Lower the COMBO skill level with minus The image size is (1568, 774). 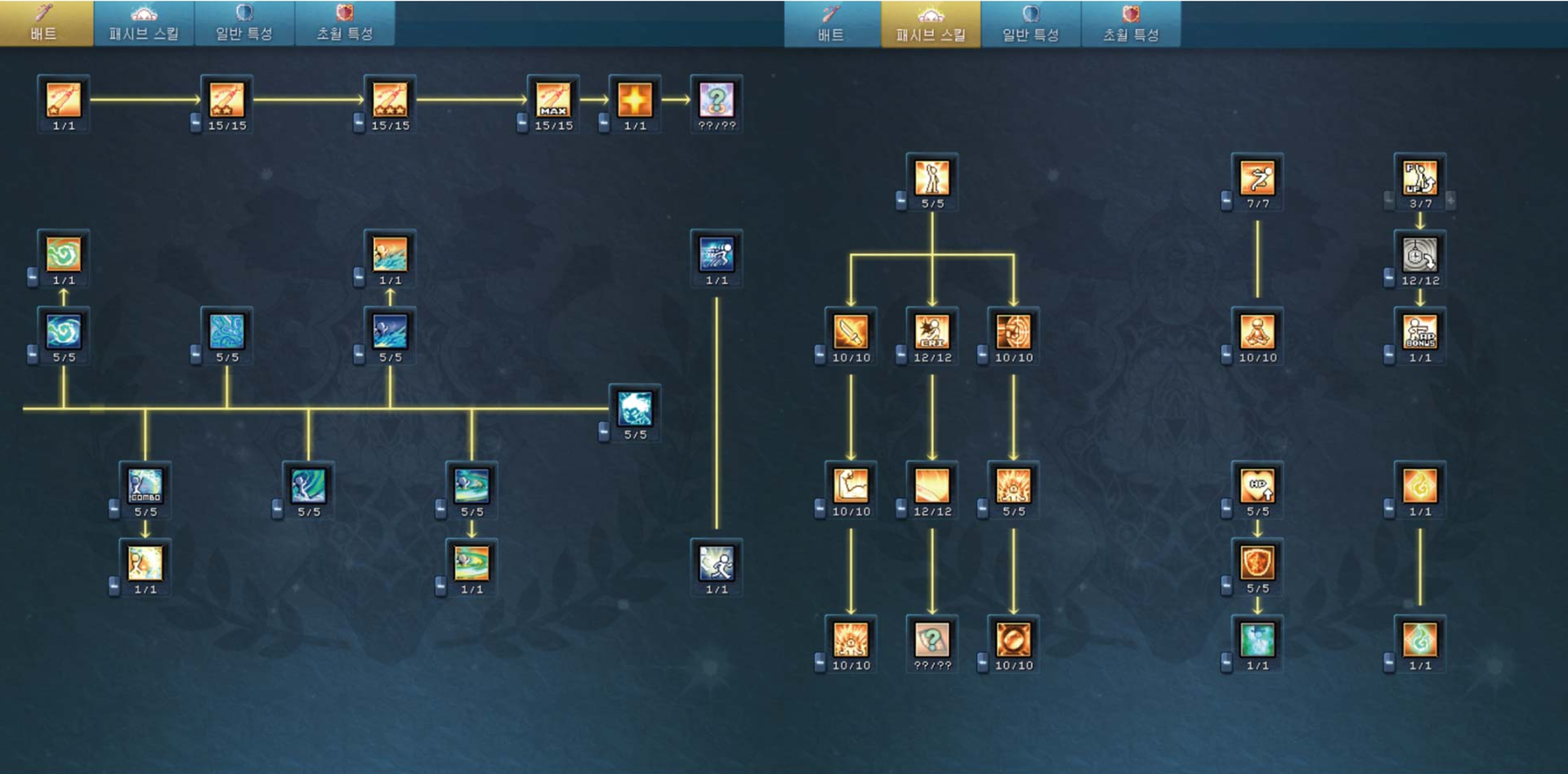[x=114, y=508]
